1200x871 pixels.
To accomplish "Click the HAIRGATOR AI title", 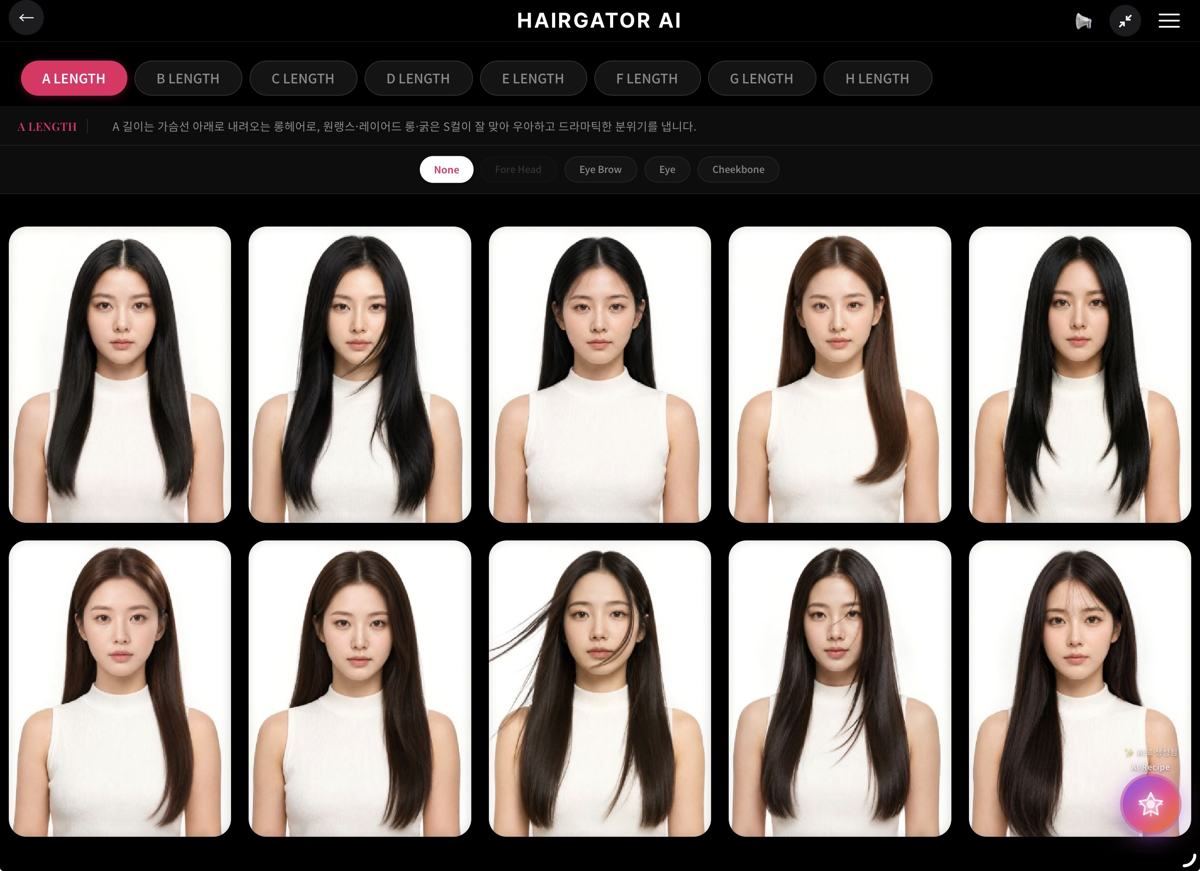I will click(x=599, y=21).
